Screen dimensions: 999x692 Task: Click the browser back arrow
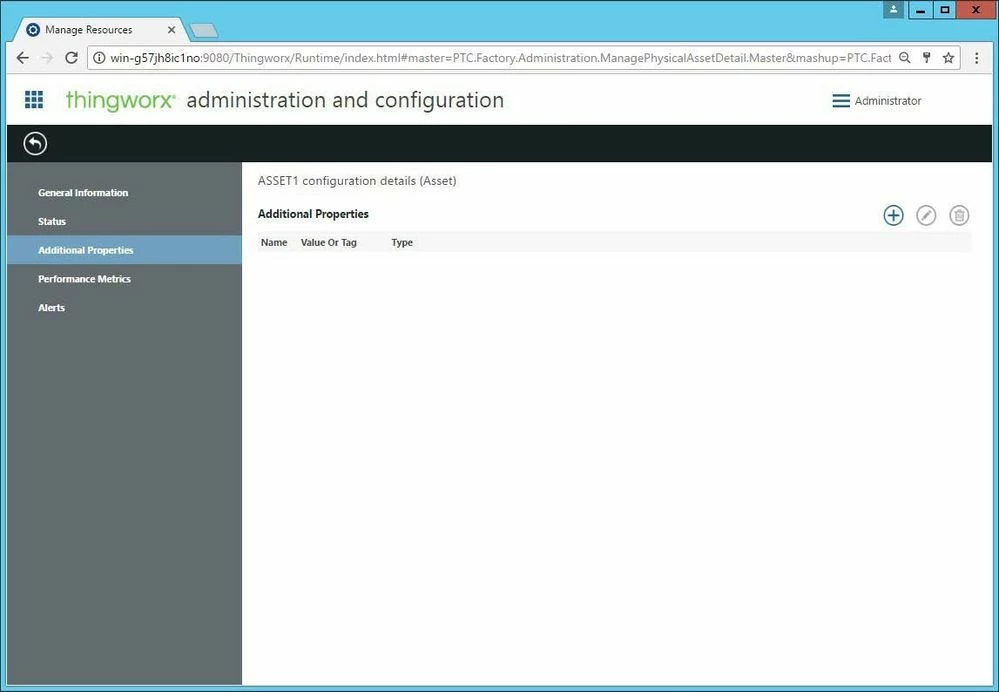[22, 58]
